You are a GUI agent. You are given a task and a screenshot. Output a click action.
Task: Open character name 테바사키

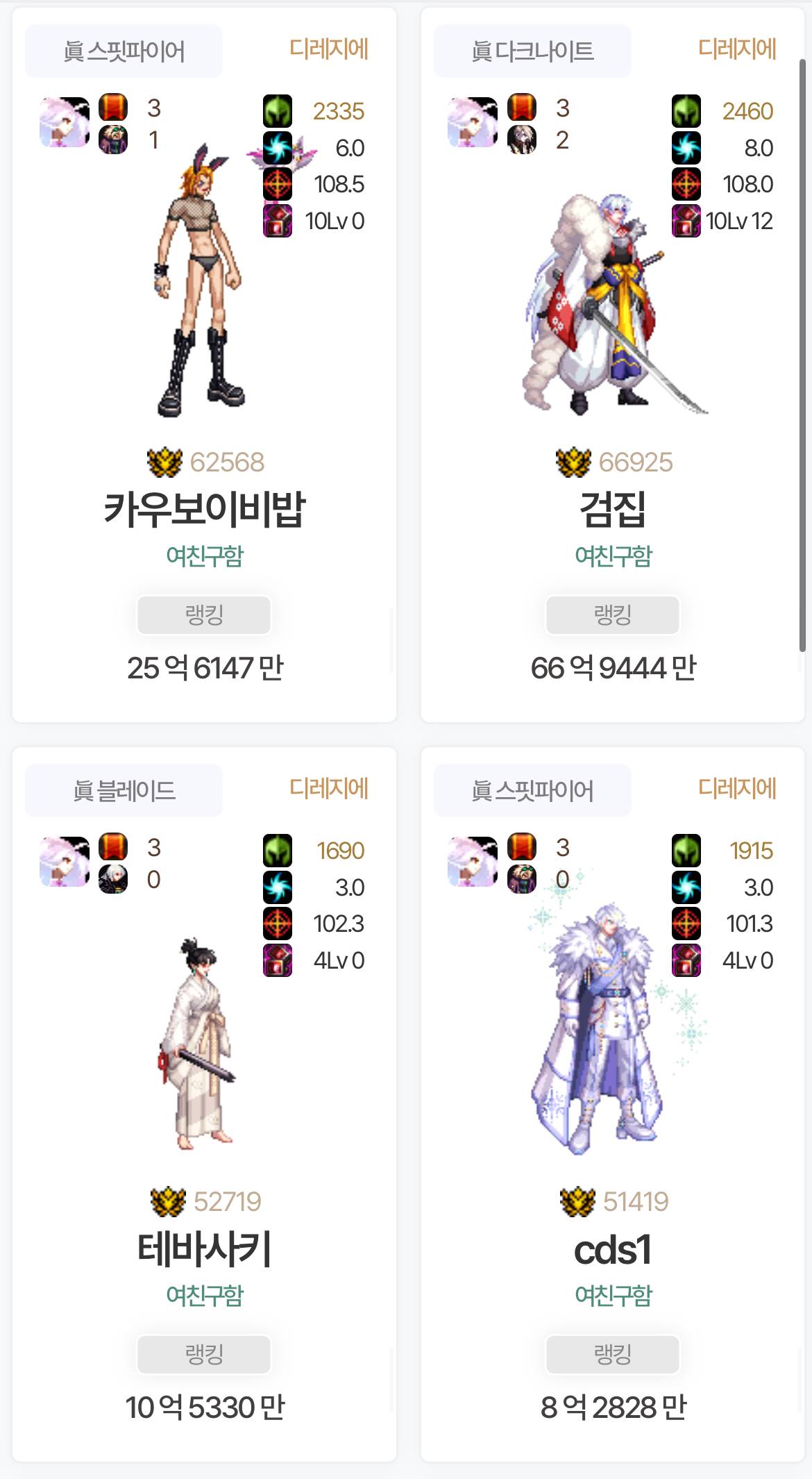(204, 1250)
